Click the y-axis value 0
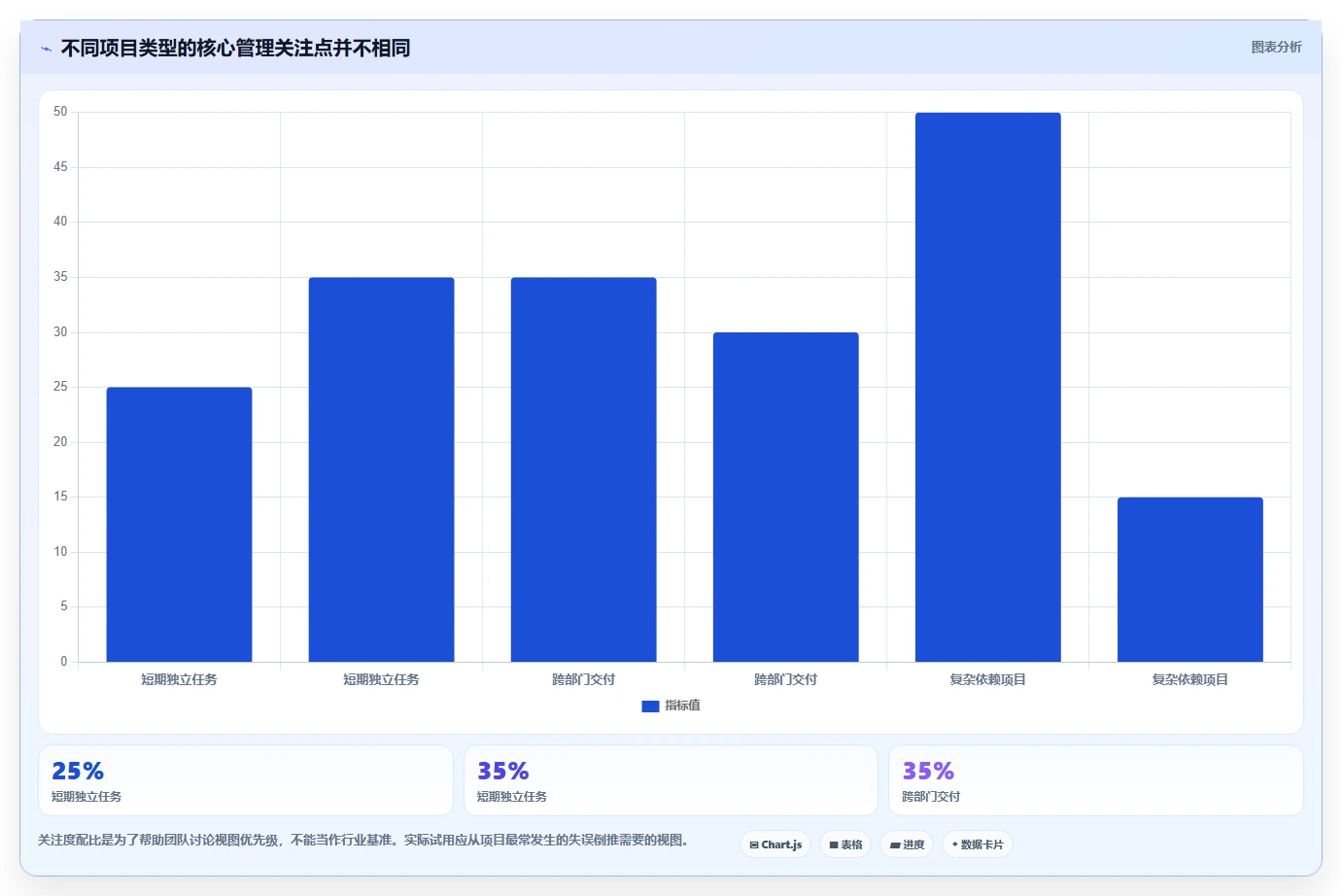 click(x=64, y=662)
